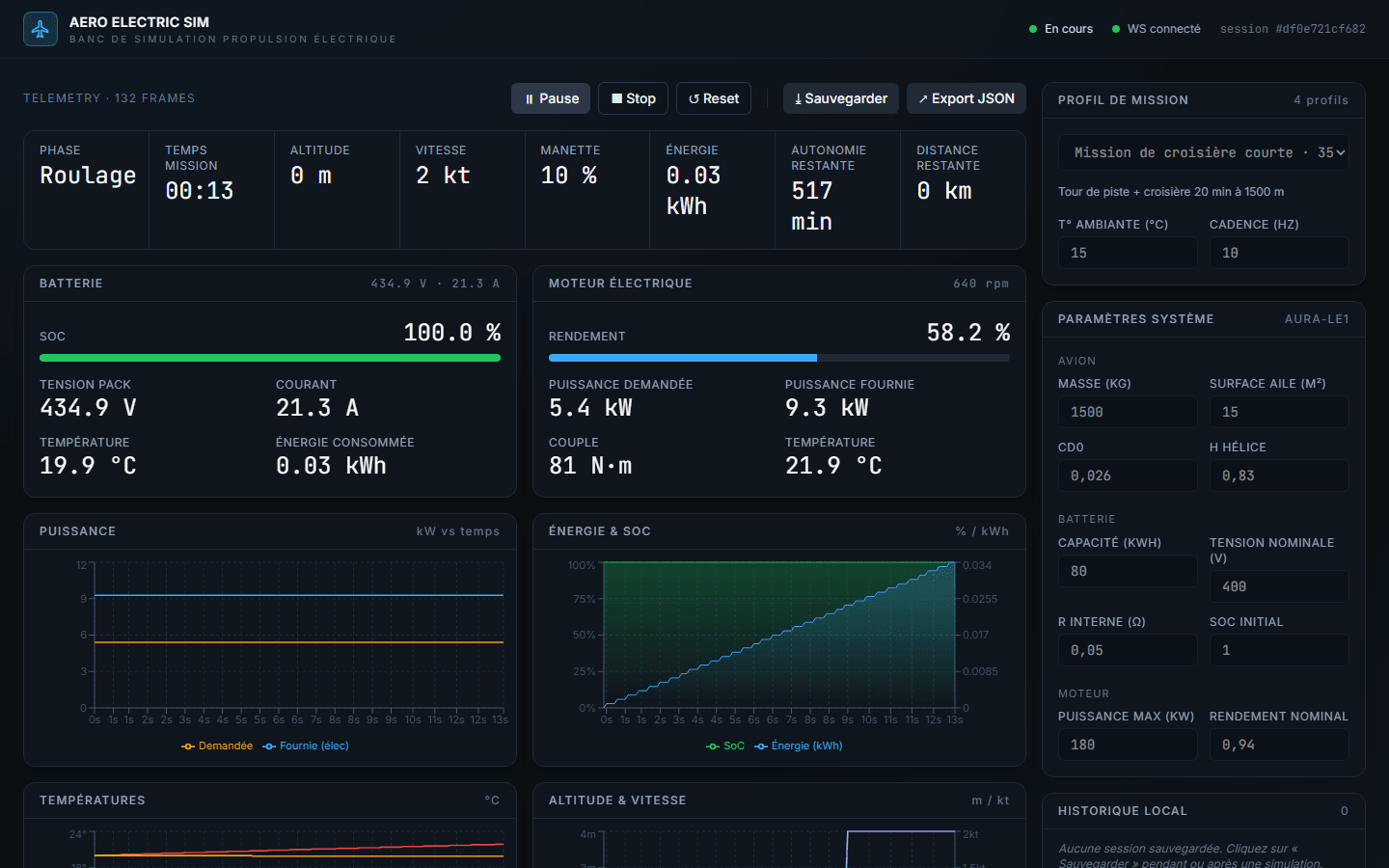Stop the simulation
The width and height of the screenshot is (1389, 868).
click(633, 98)
